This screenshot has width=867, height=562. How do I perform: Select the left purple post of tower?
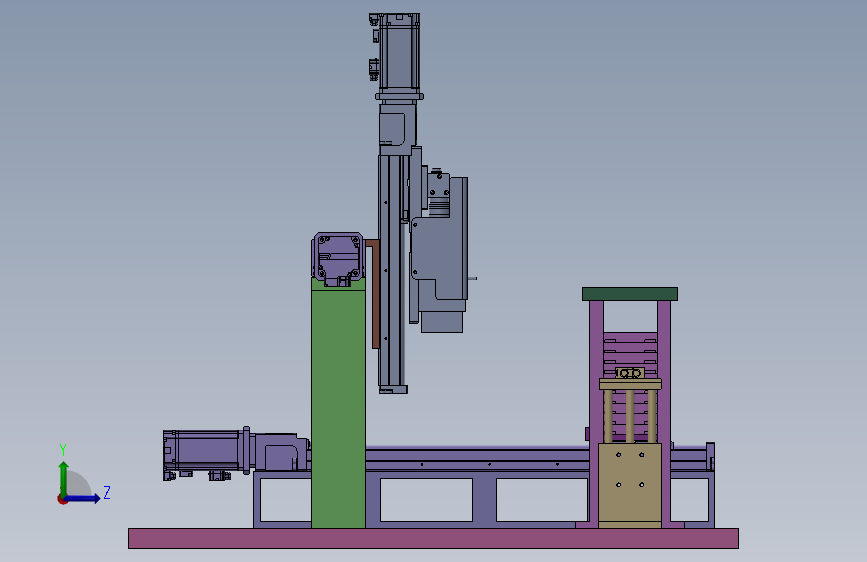point(596,412)
